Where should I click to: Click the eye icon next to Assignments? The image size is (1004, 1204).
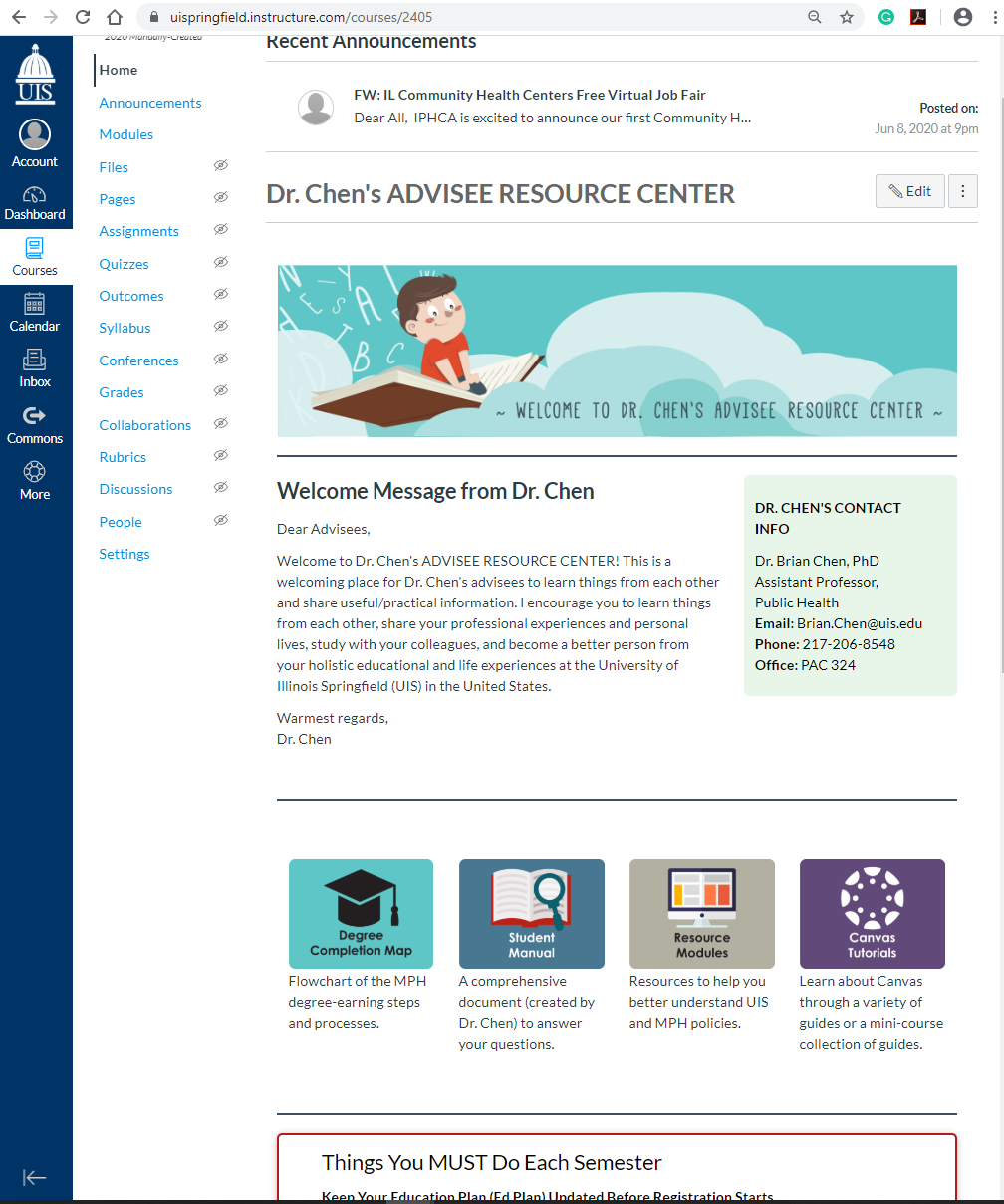221,230
